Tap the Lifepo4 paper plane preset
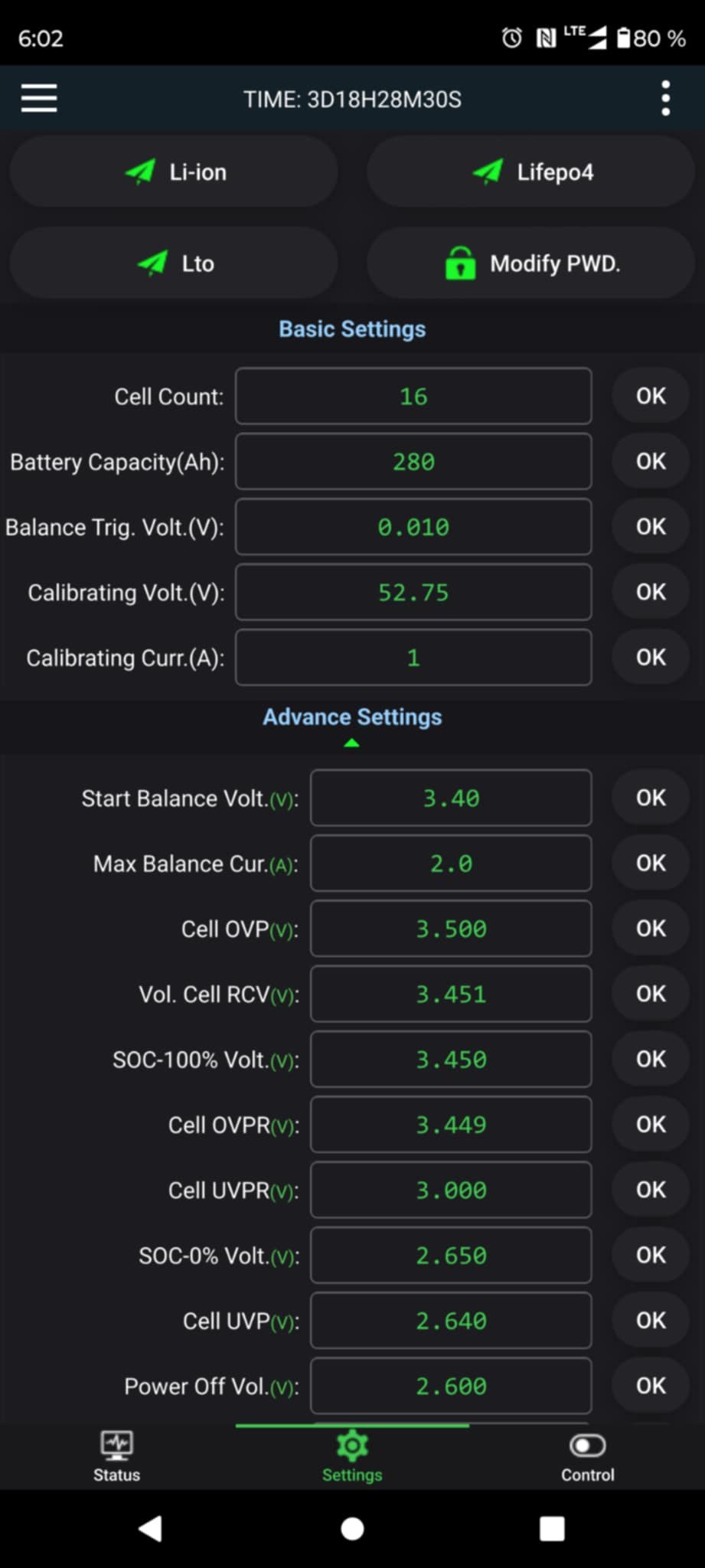The height and width of the screenshot is (1568, 705). coord(488,172)
